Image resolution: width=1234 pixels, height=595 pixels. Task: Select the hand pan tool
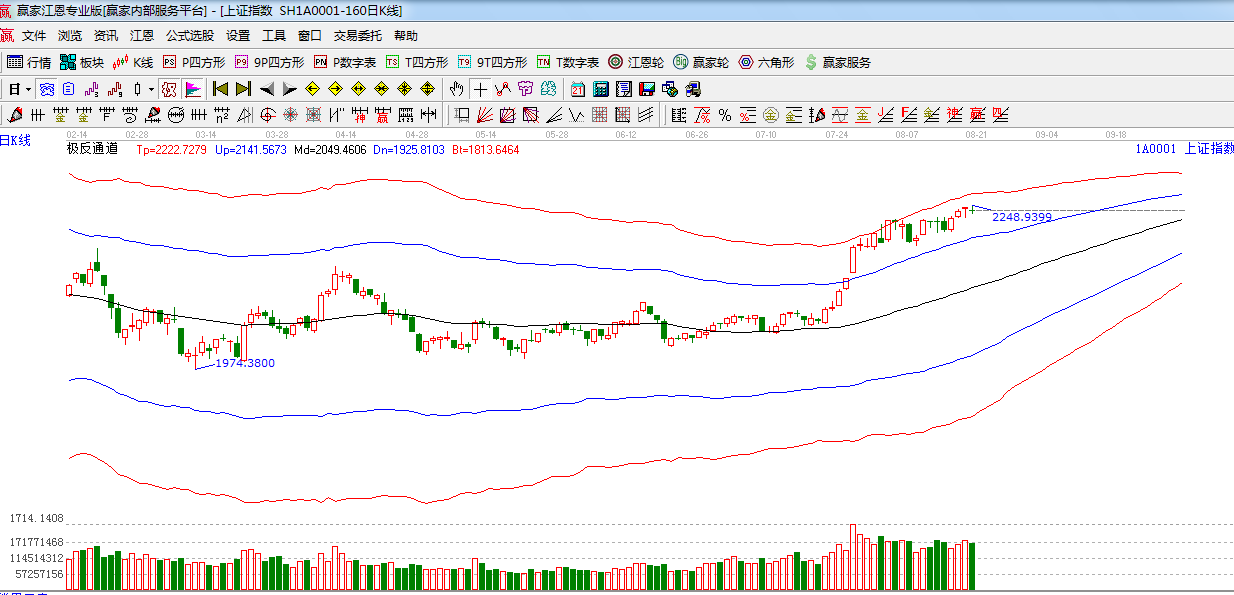(x=458, y=89)
